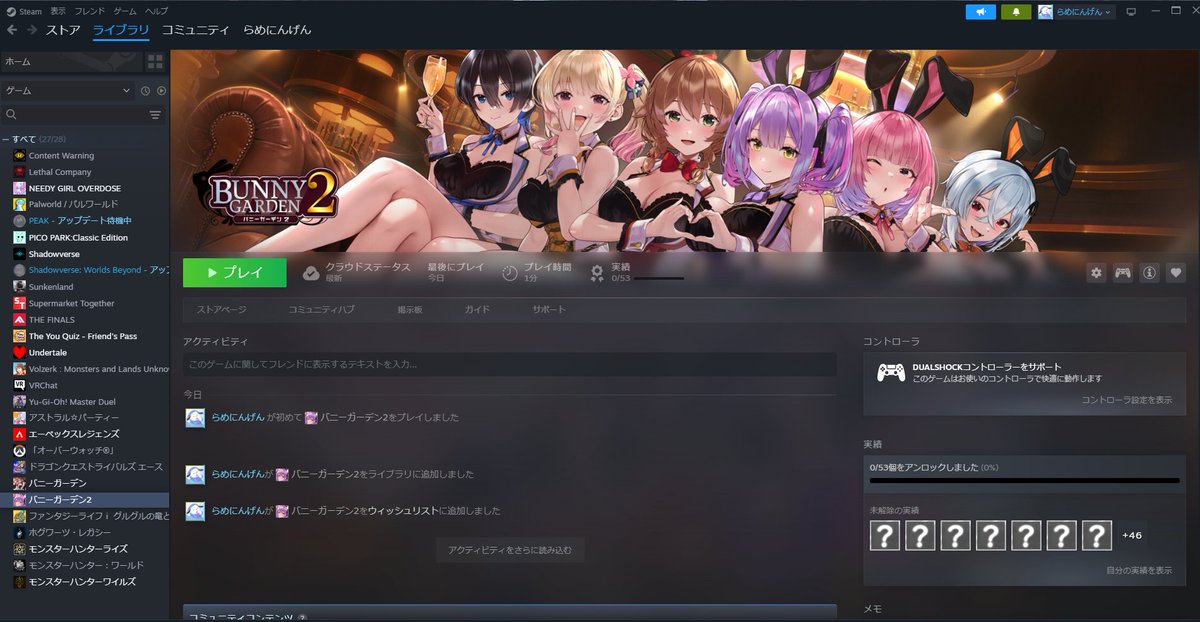
Task: Click the DUALSHOCK controller icon
Action: [x=891, y=372]
